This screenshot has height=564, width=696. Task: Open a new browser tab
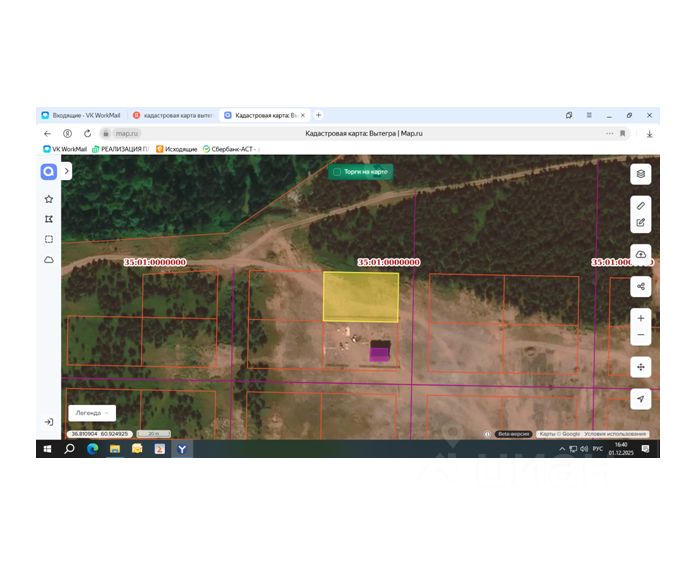[318, 115]
